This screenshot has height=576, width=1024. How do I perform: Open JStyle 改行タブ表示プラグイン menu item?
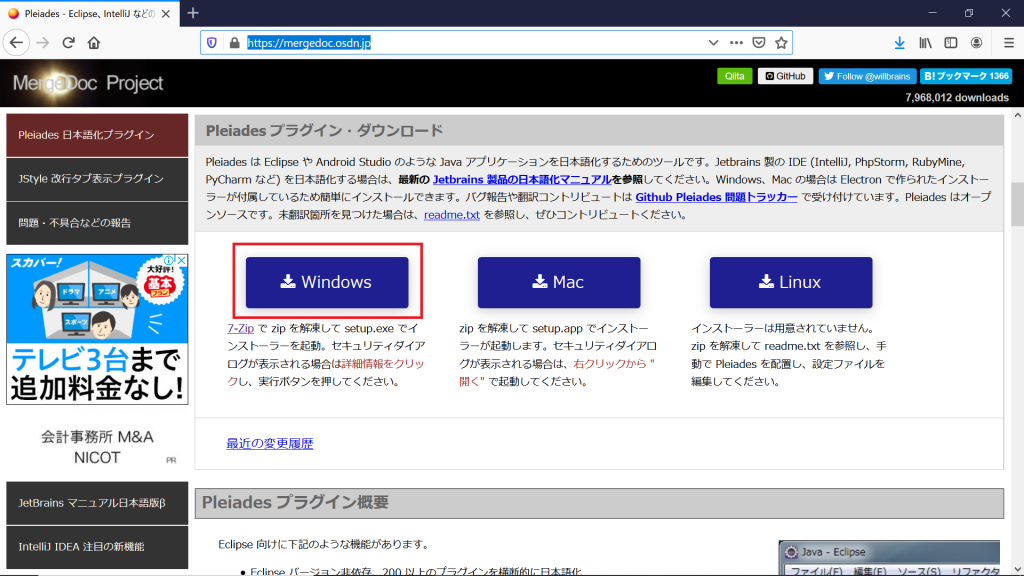click(97, 179)
